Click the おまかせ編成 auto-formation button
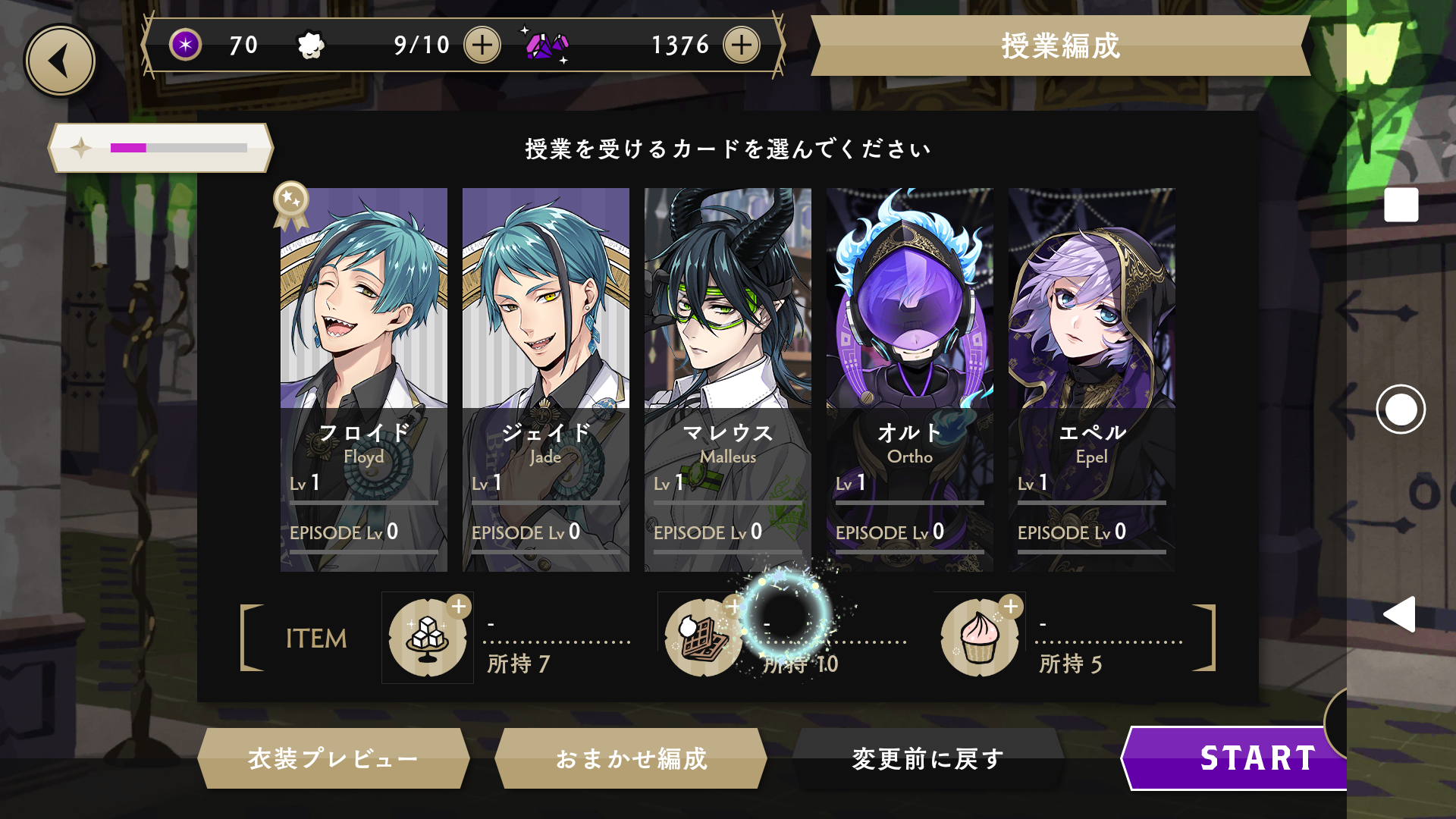The image size is (1456, 819). click(631, 758)
